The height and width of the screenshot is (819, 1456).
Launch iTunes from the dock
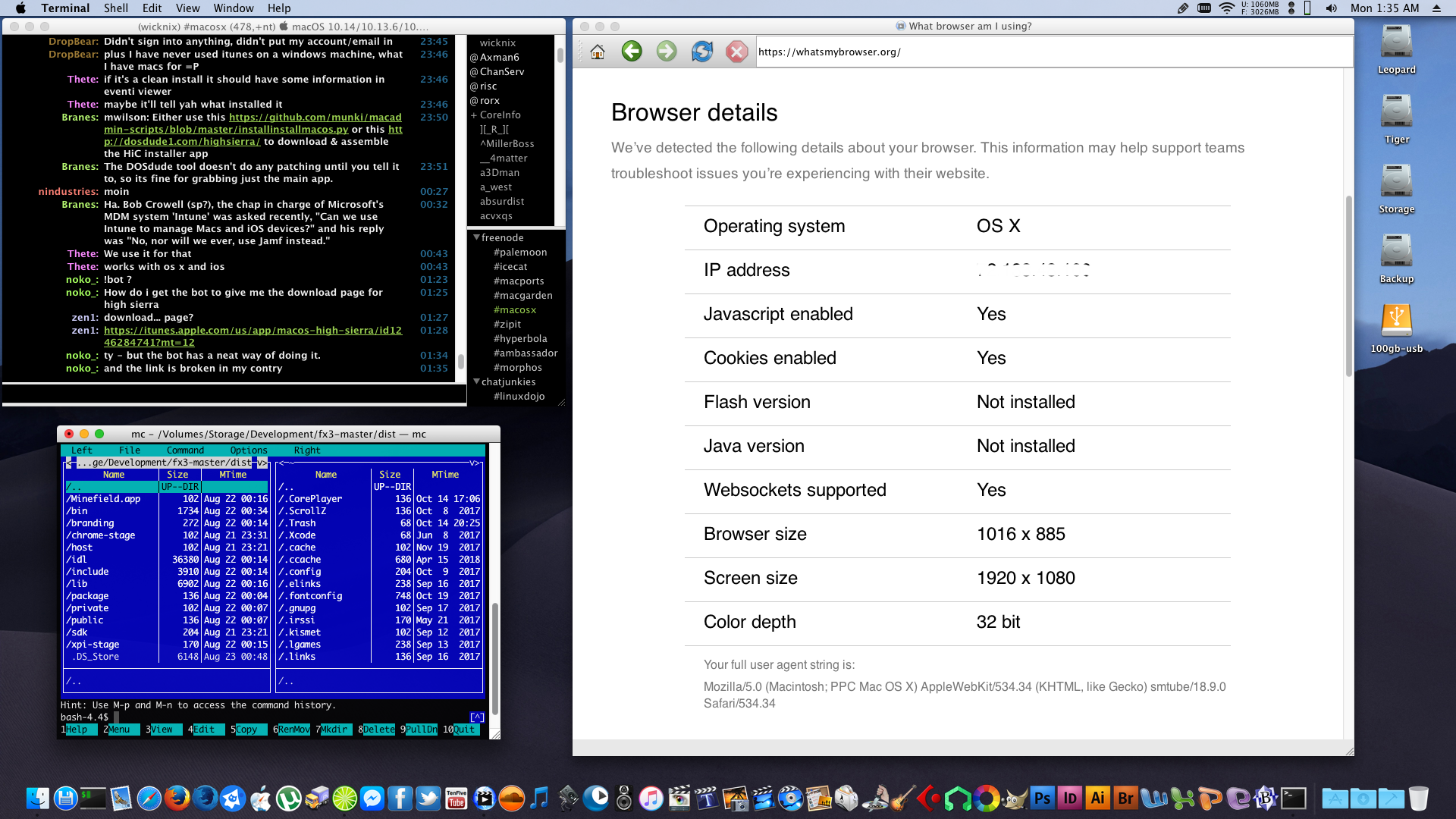coord(651,798)
